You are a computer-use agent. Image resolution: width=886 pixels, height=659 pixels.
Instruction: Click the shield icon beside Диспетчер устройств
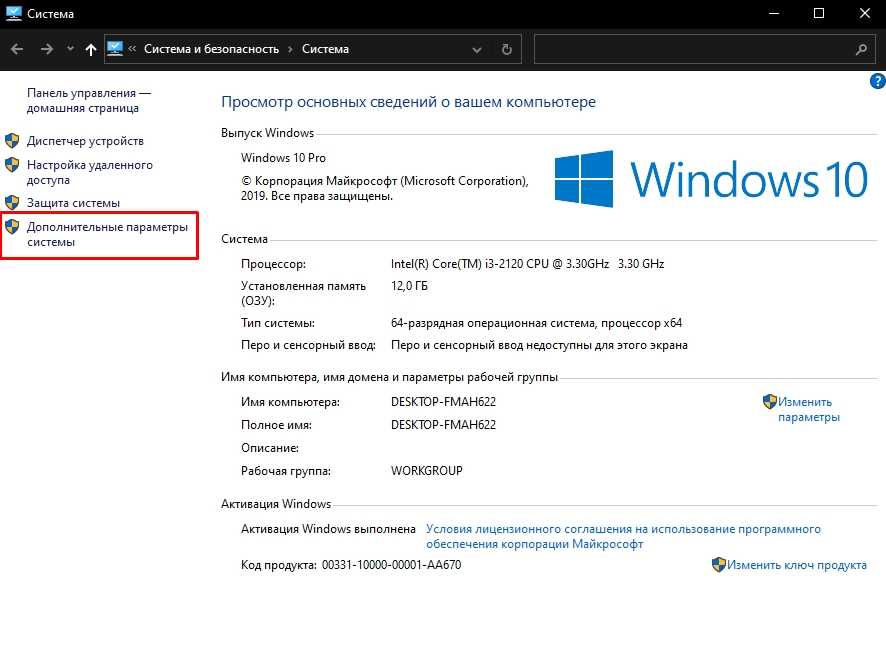pos(12,141)
